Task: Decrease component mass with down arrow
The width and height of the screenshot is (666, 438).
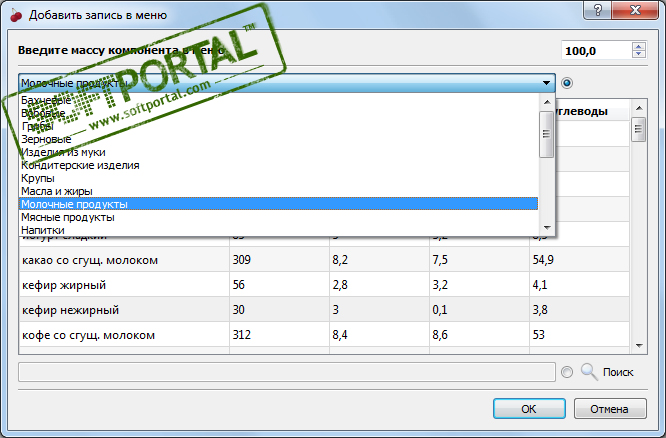Action: pos(638,55)
